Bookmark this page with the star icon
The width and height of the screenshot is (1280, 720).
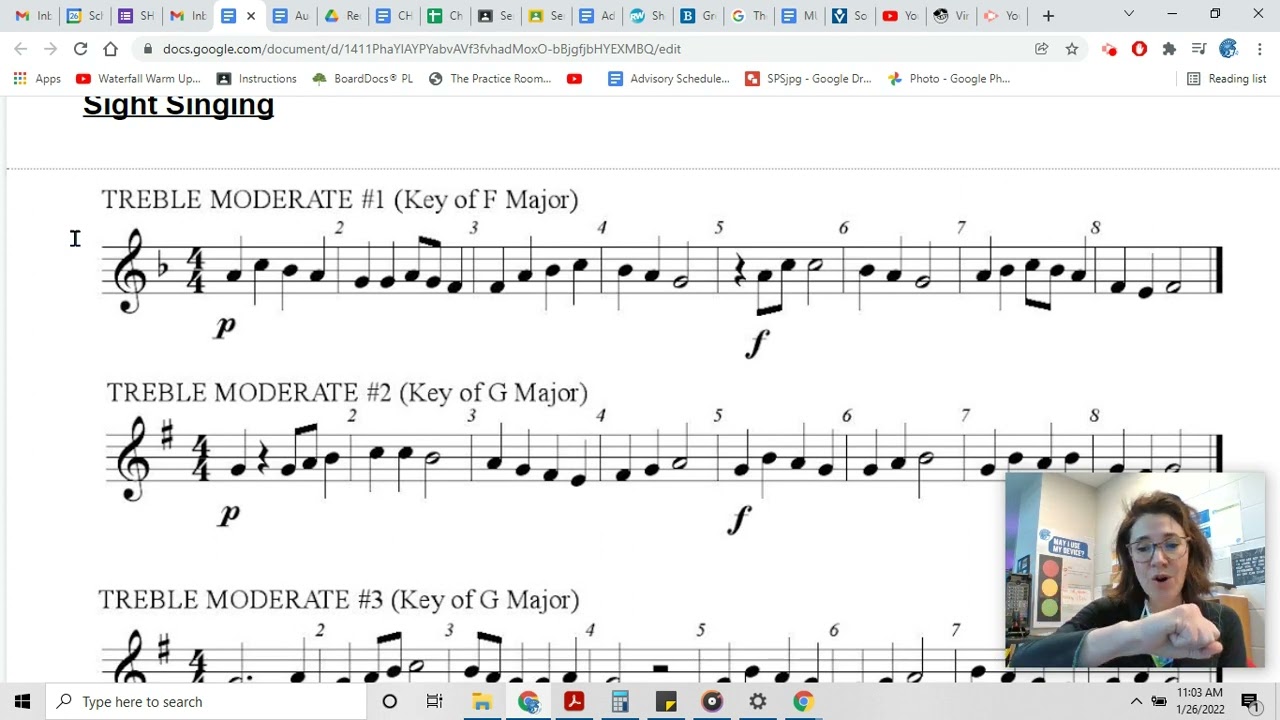[1072, 48]
